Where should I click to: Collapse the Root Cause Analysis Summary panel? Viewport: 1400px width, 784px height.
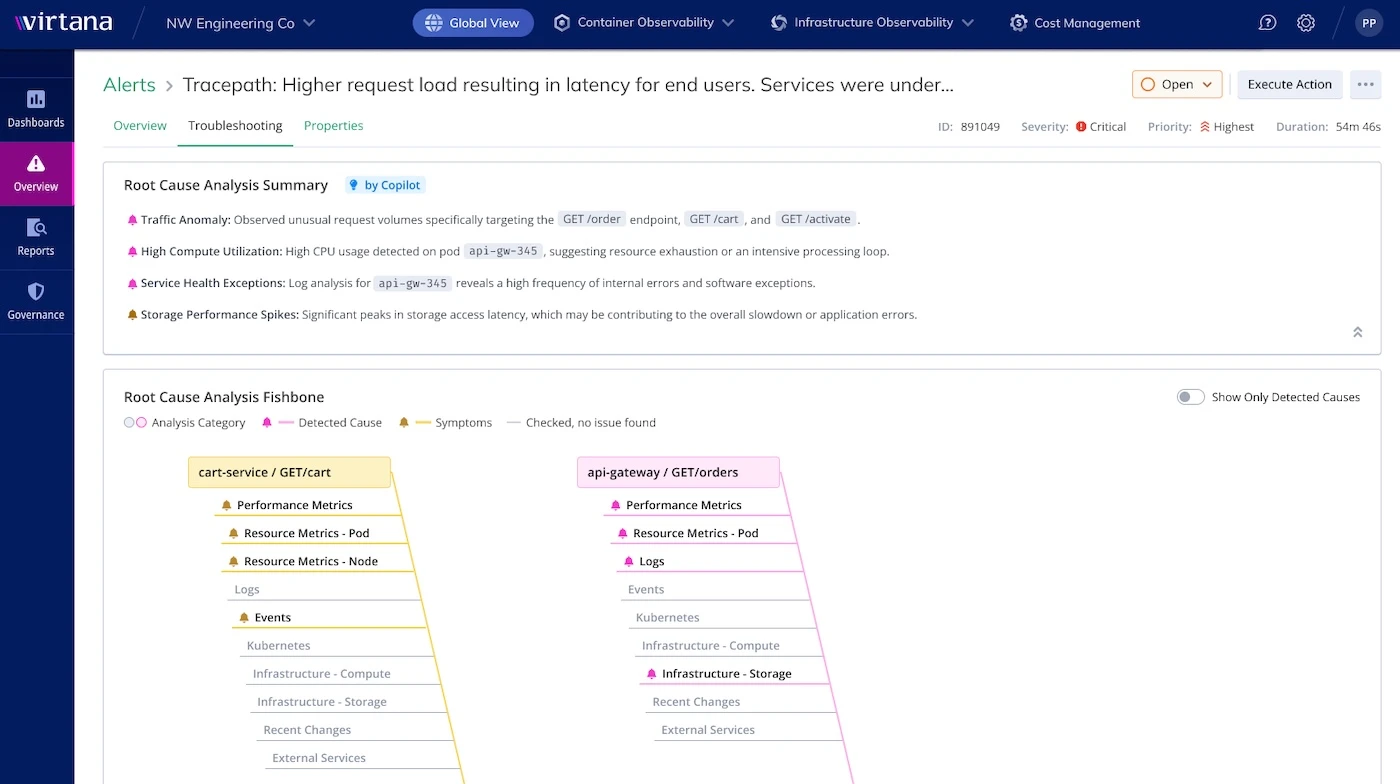pyautogui.click(x=1357, y=332)
